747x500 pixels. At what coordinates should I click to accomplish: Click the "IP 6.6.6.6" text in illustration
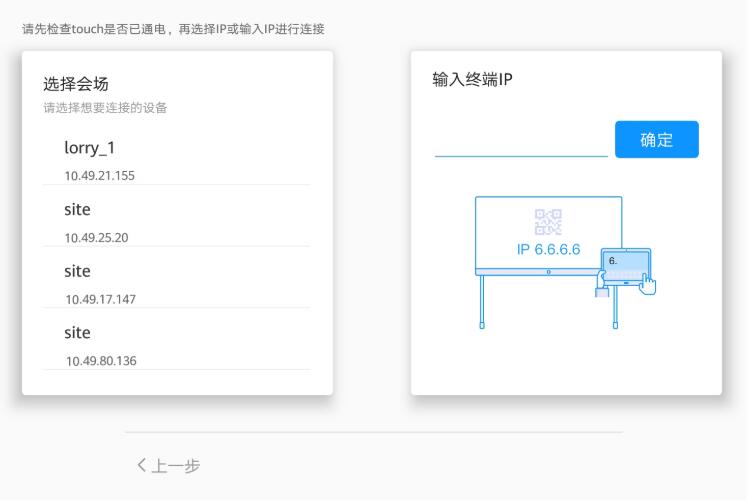tap(548, 249)
